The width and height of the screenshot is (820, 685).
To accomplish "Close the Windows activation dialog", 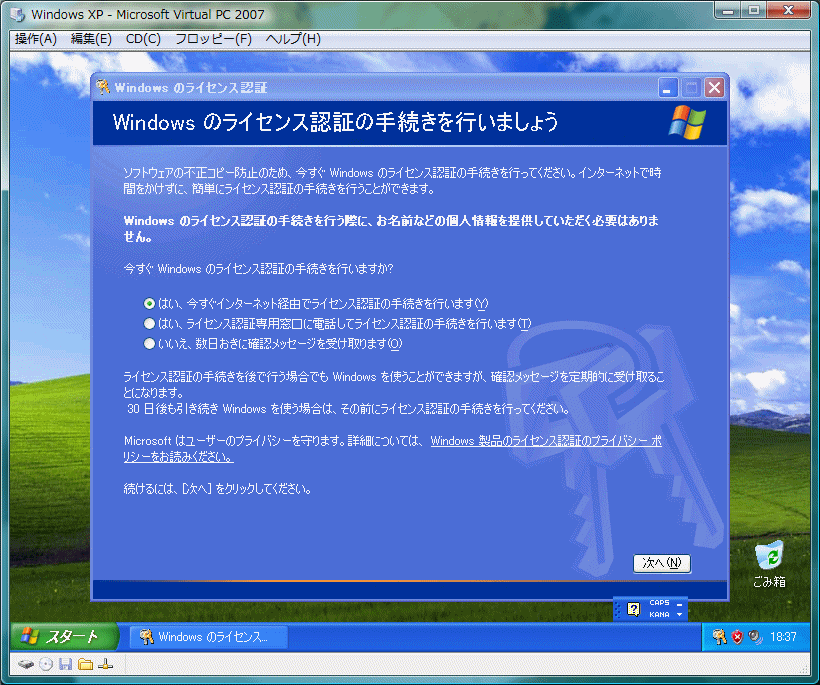I will pos(714,88).
